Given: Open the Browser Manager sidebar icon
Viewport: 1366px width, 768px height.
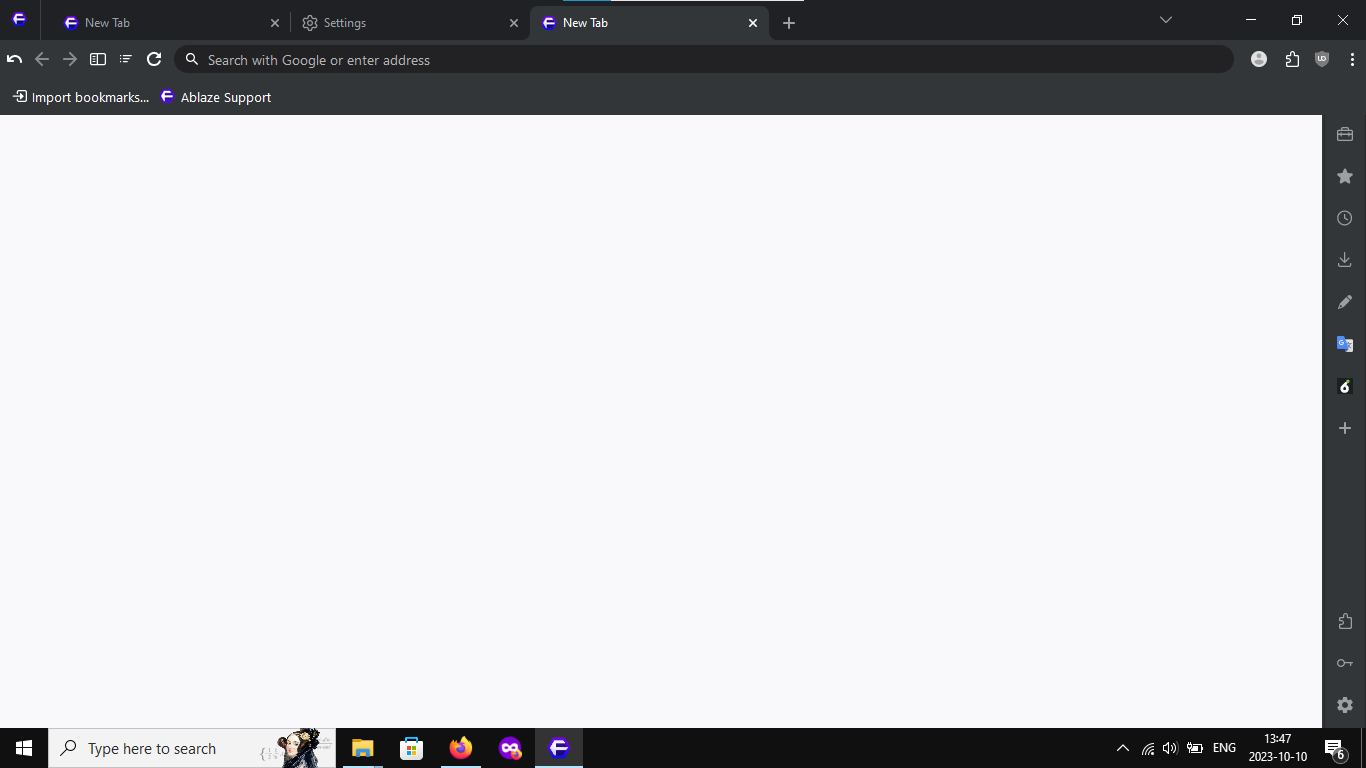Looking at the screenshot, I should pos(1345,133).
